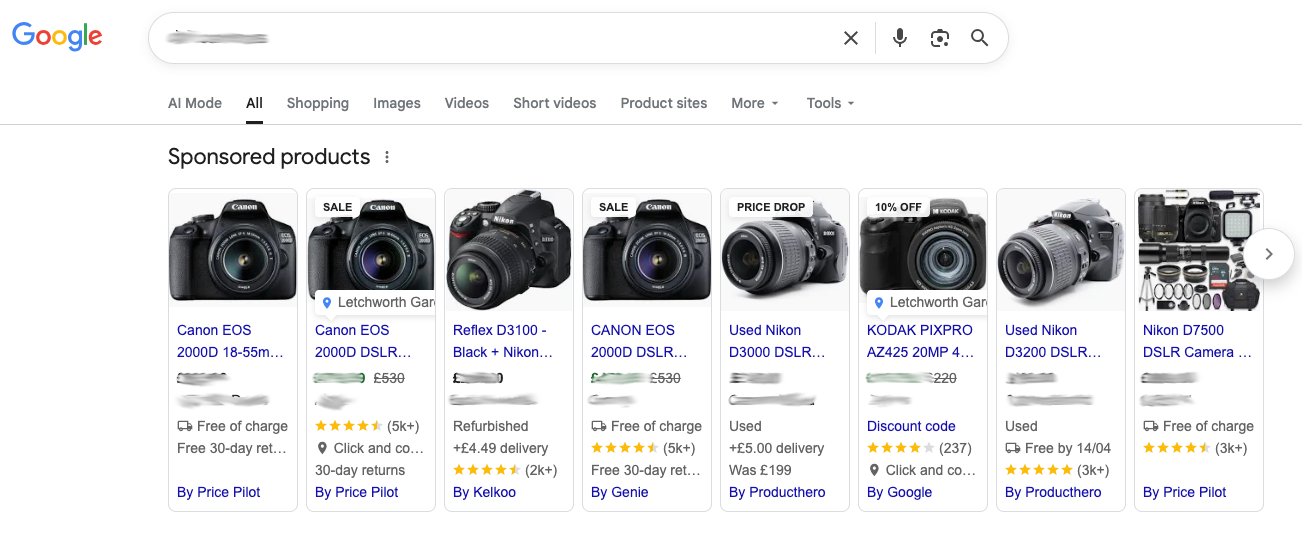
Task: Open the Shopping tab
Action: click(318, 103)
